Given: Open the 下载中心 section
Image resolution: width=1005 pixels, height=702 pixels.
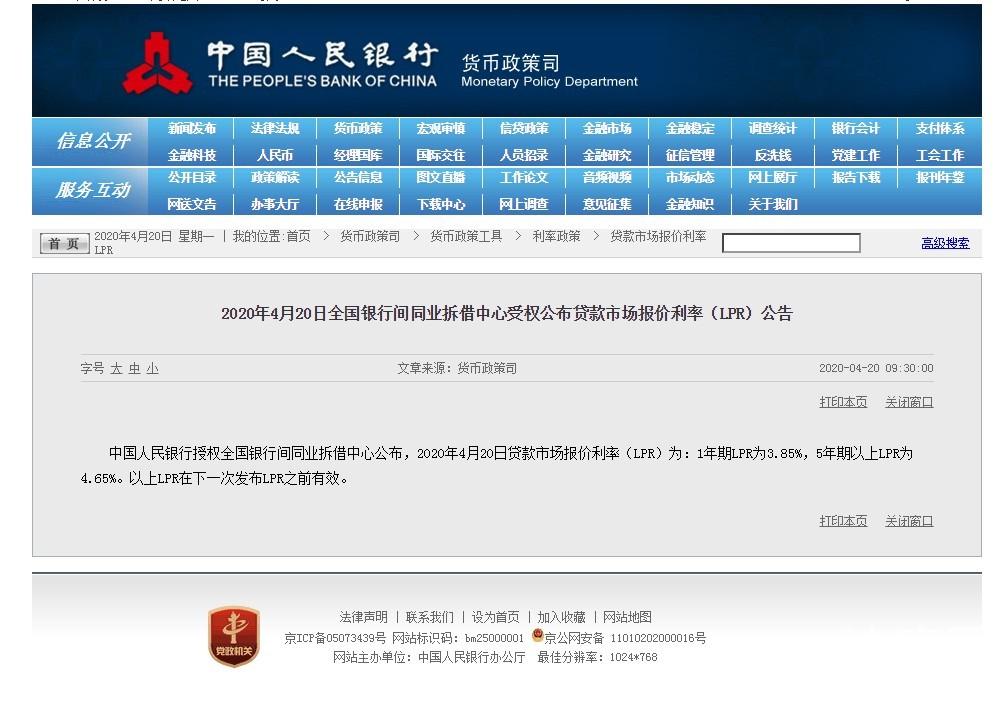Looking at the screenshot, I should point(441,204).
